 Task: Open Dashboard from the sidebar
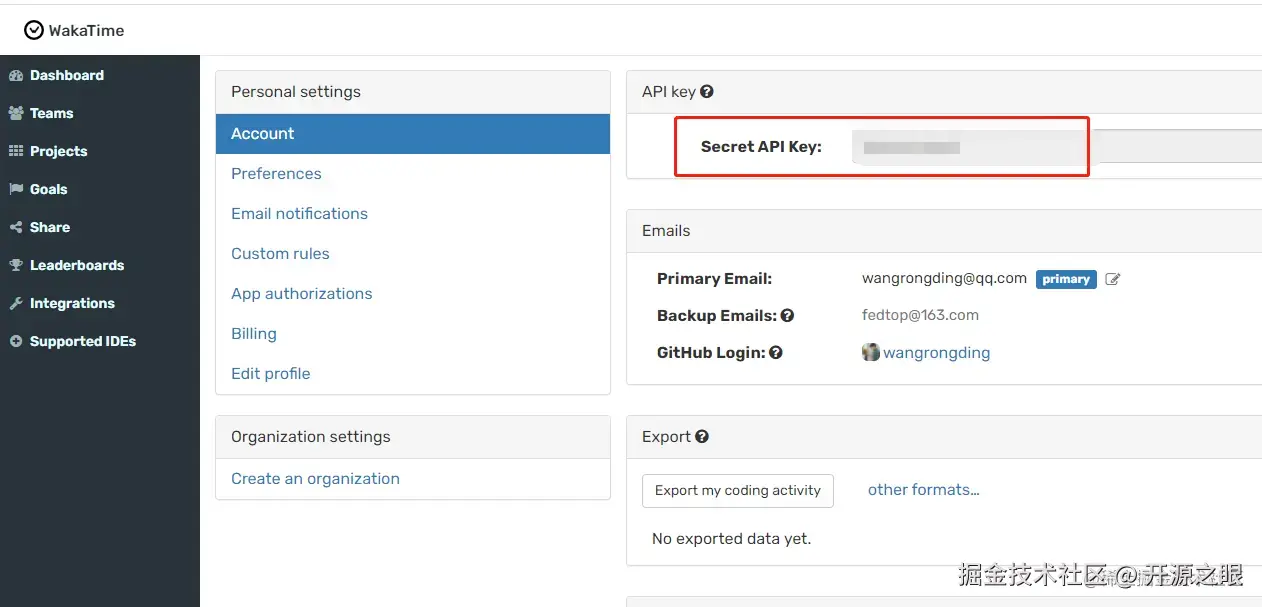(x=66, y=76)
